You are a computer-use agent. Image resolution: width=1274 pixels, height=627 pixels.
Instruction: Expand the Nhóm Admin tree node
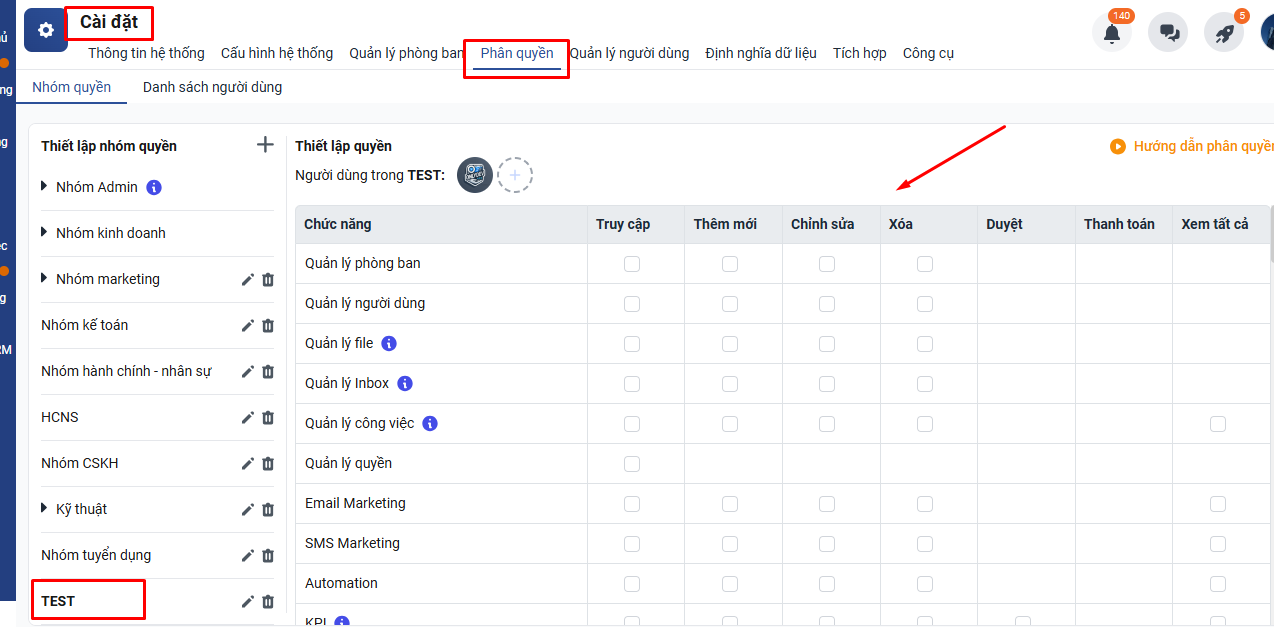[x=45, y=187]
